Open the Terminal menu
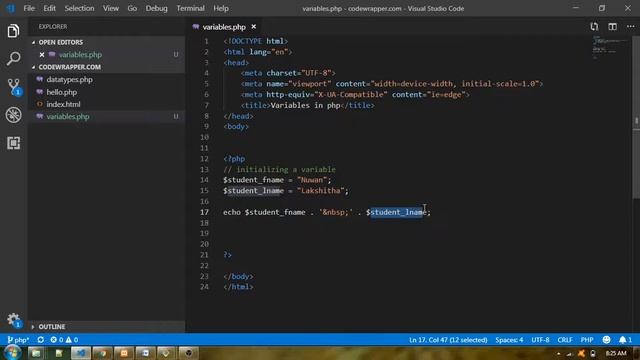The image size is (640, 360). 190,8
